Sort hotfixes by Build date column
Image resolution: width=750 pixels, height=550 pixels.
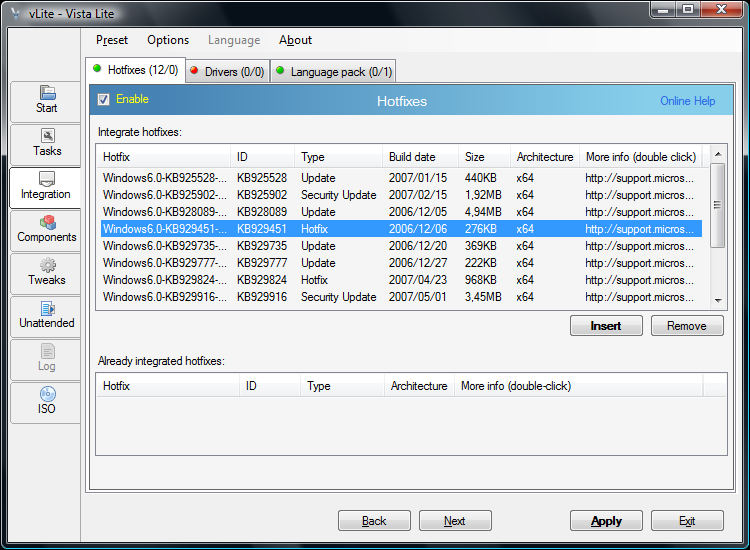(412, 157)
